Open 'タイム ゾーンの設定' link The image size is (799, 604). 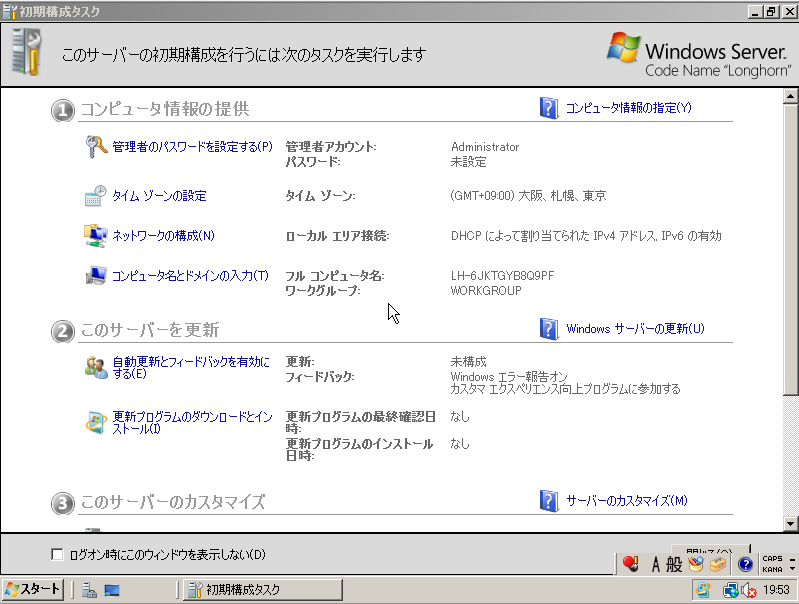(159, 196)
